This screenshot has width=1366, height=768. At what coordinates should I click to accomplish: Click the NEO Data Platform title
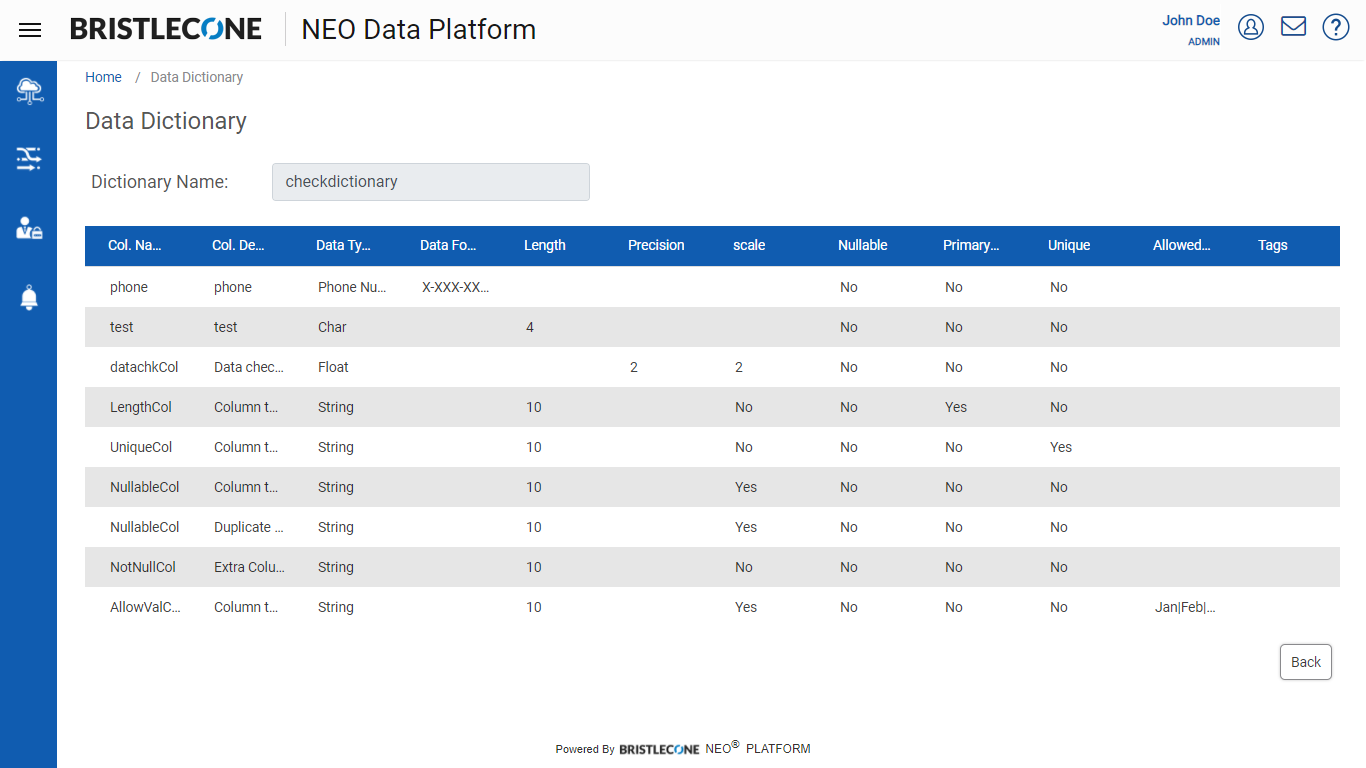(419, 30)
